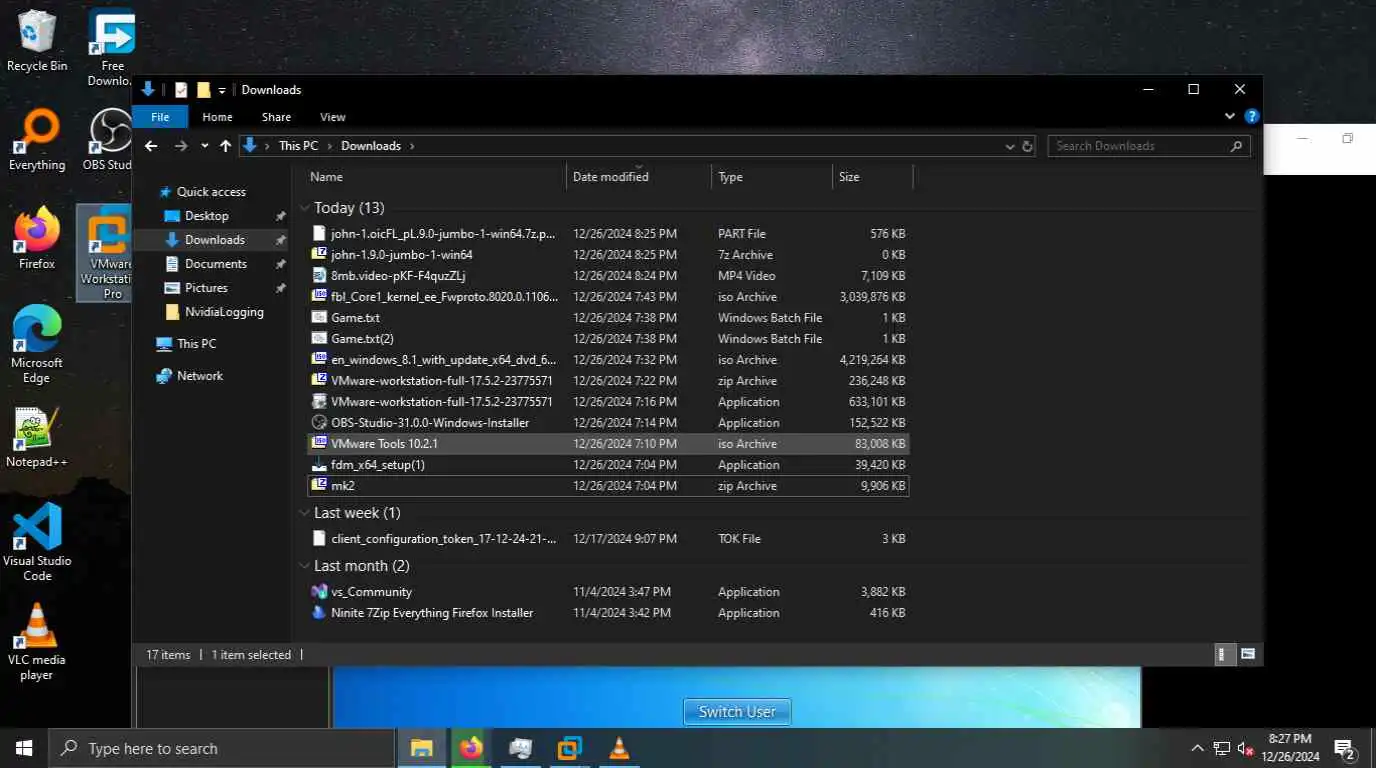The height and width of the screenshot is (768, 1376).
Task: Select the mk2 zip archive
Action: pyautogui.click(x=608, y=486)
